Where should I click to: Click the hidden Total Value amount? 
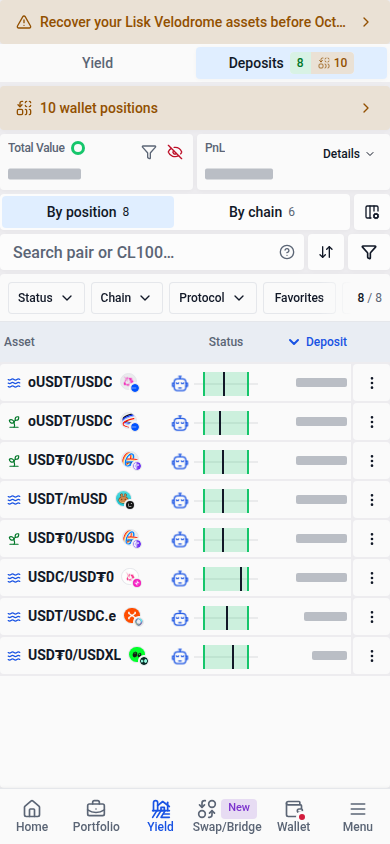pos(45,174)
